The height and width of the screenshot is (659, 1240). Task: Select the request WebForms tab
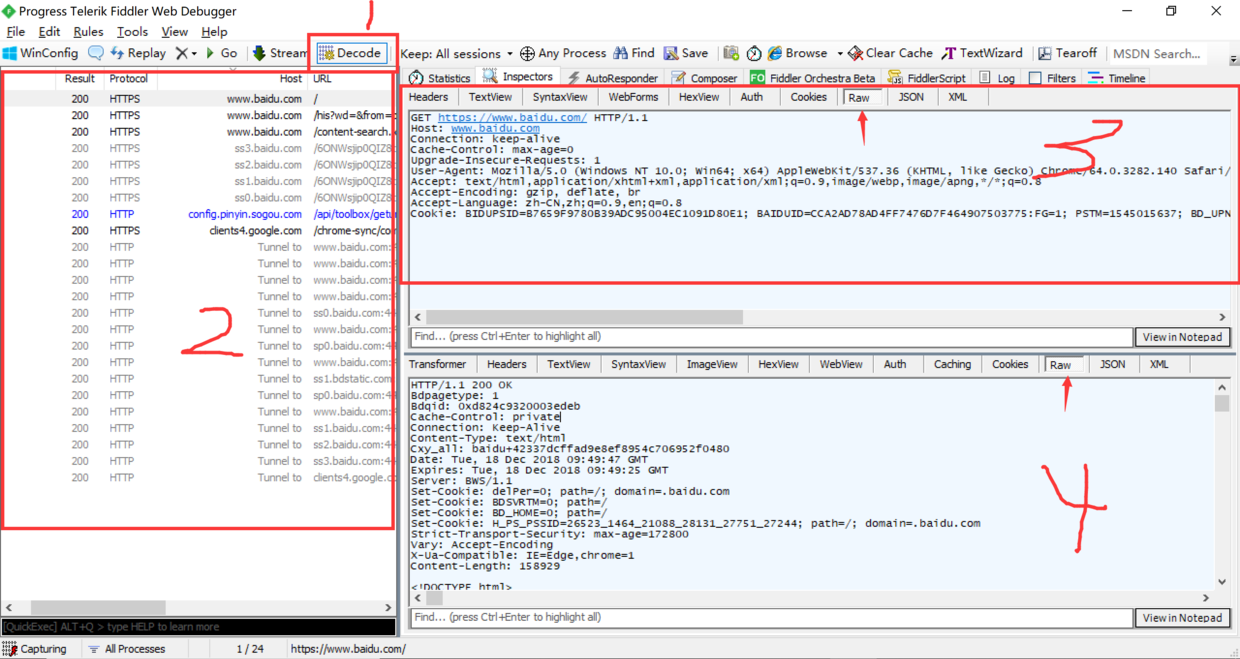[633, 97]
